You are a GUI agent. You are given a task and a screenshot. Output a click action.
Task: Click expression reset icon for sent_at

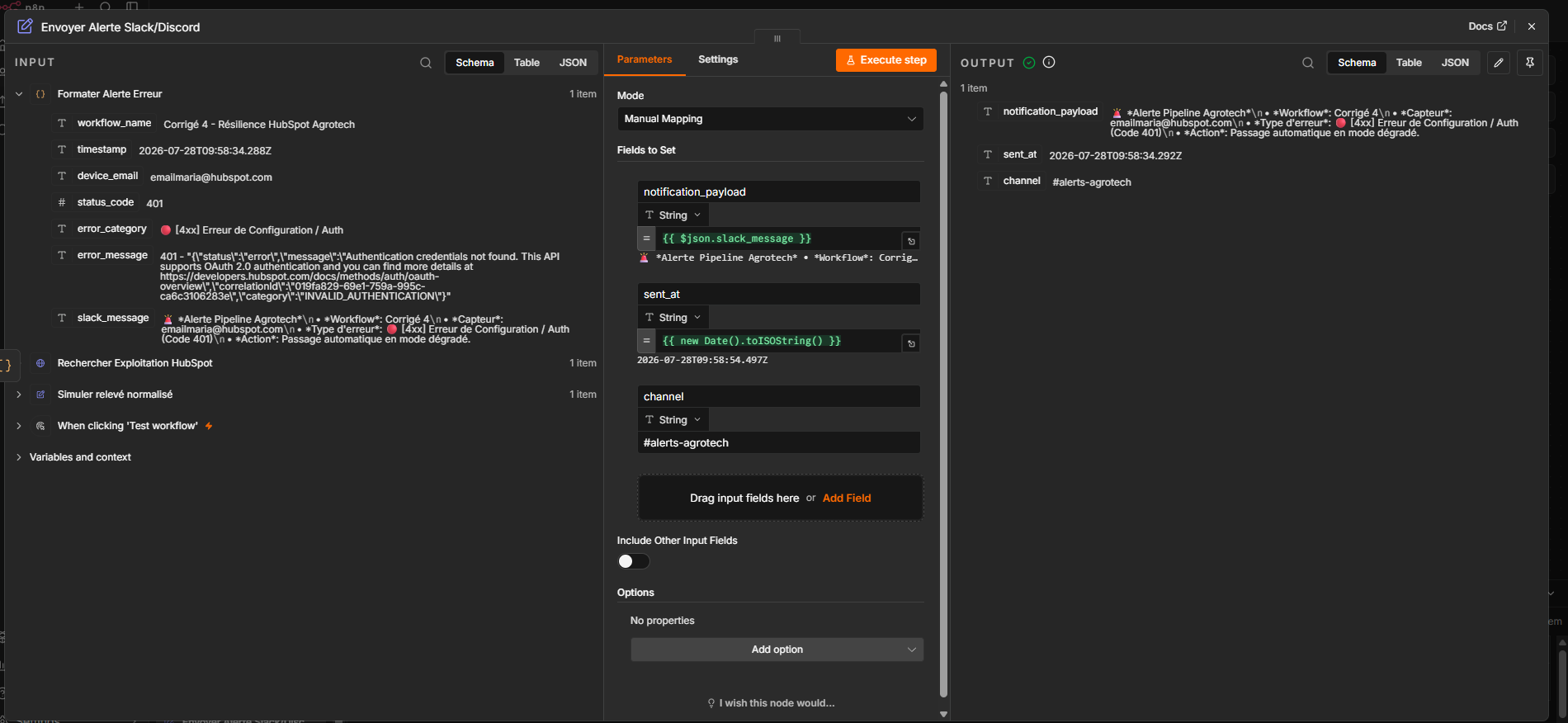click(911, 343)
